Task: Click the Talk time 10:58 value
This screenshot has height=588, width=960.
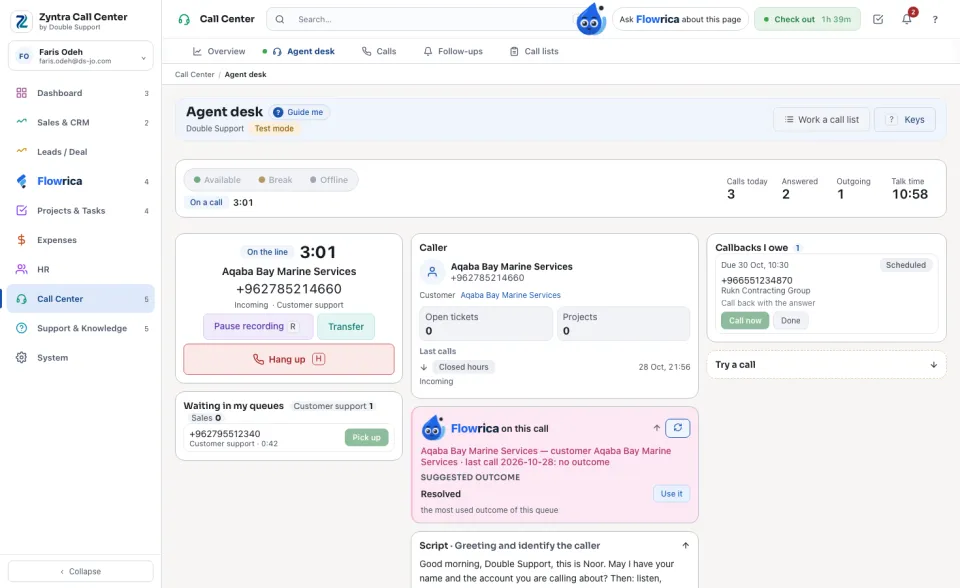Action: point(910,194)
